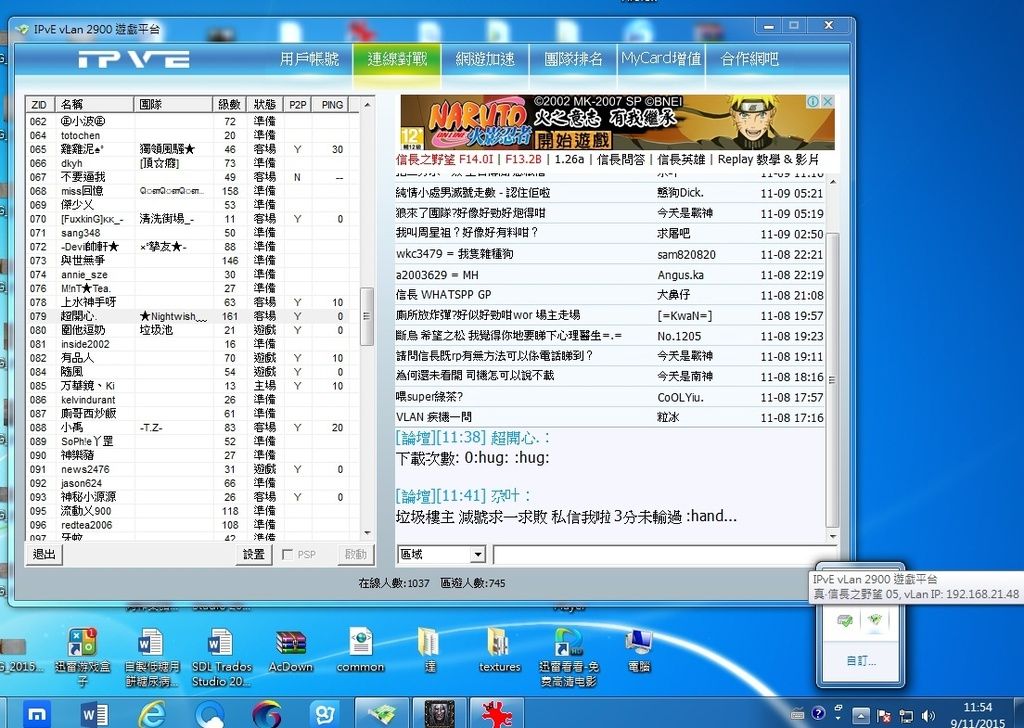Click 自訂... in the tray overflow popup

point(860,661)
